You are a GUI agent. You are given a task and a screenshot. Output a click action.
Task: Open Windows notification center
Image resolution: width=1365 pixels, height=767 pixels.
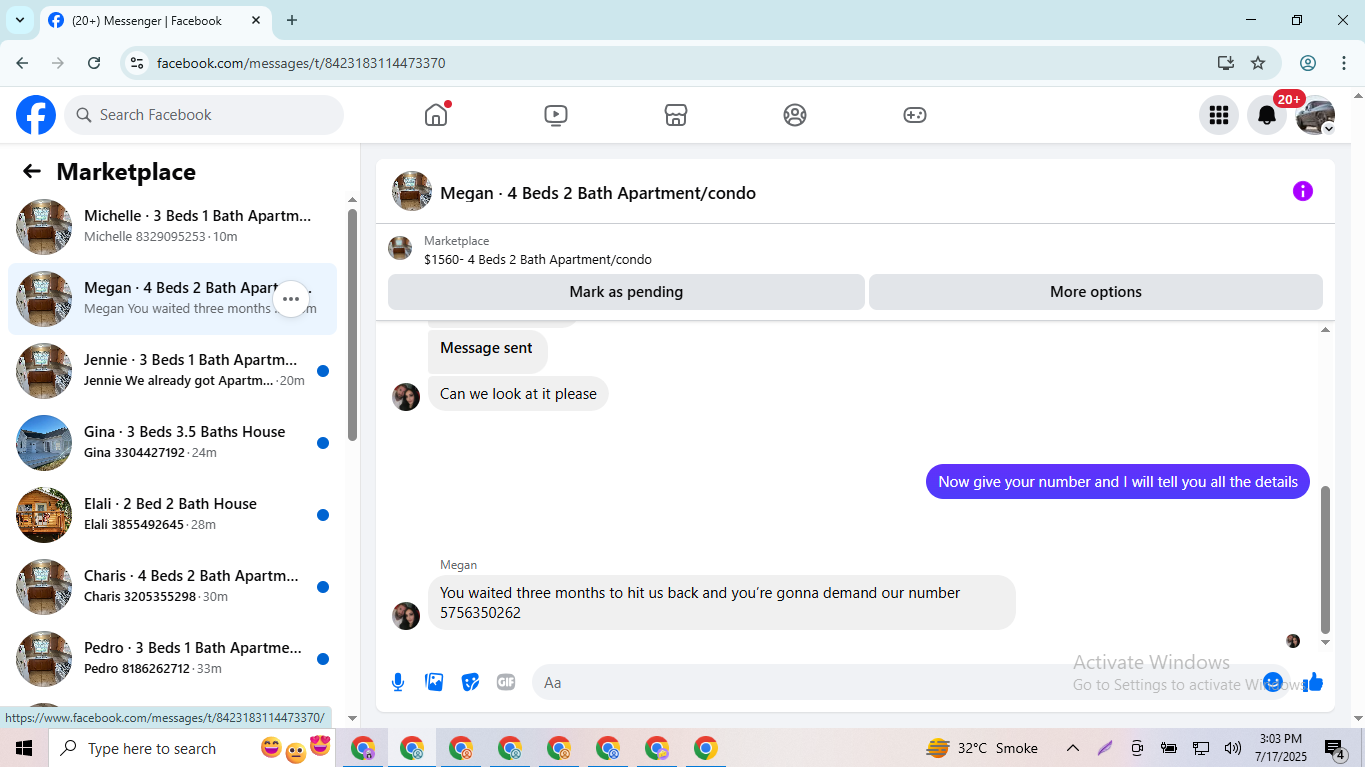tap(1336, 749)
